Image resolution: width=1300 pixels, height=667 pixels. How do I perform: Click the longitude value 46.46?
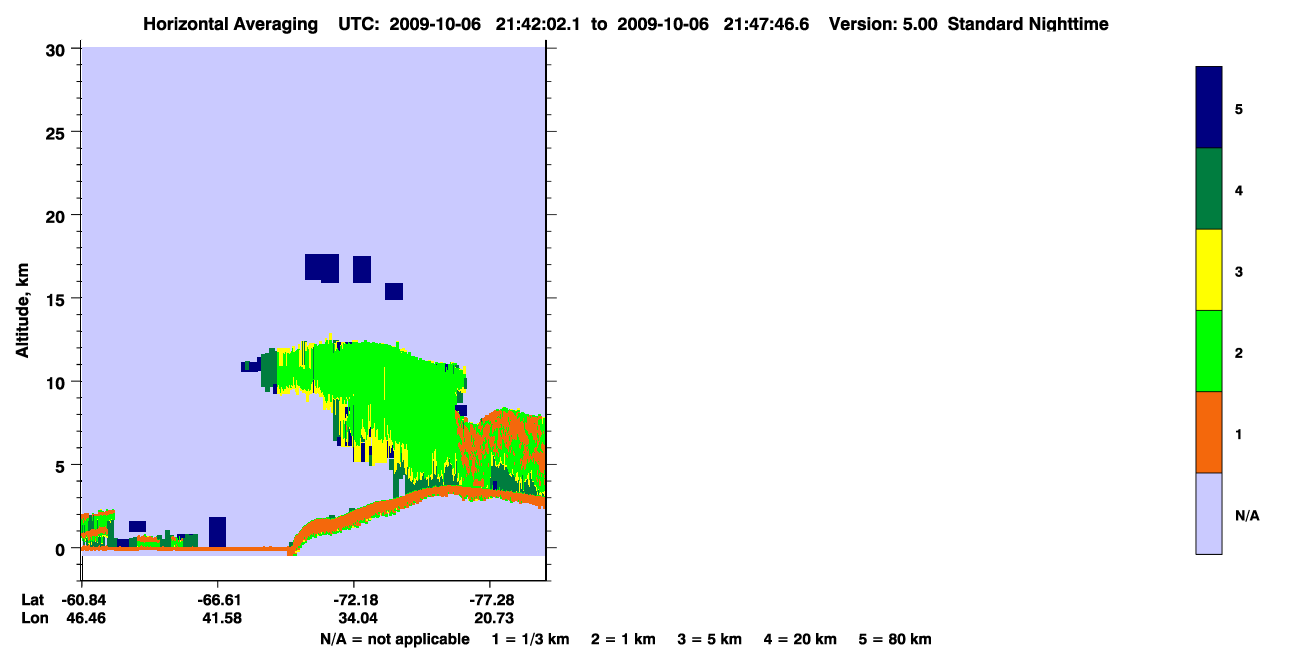tap(86, 618)
